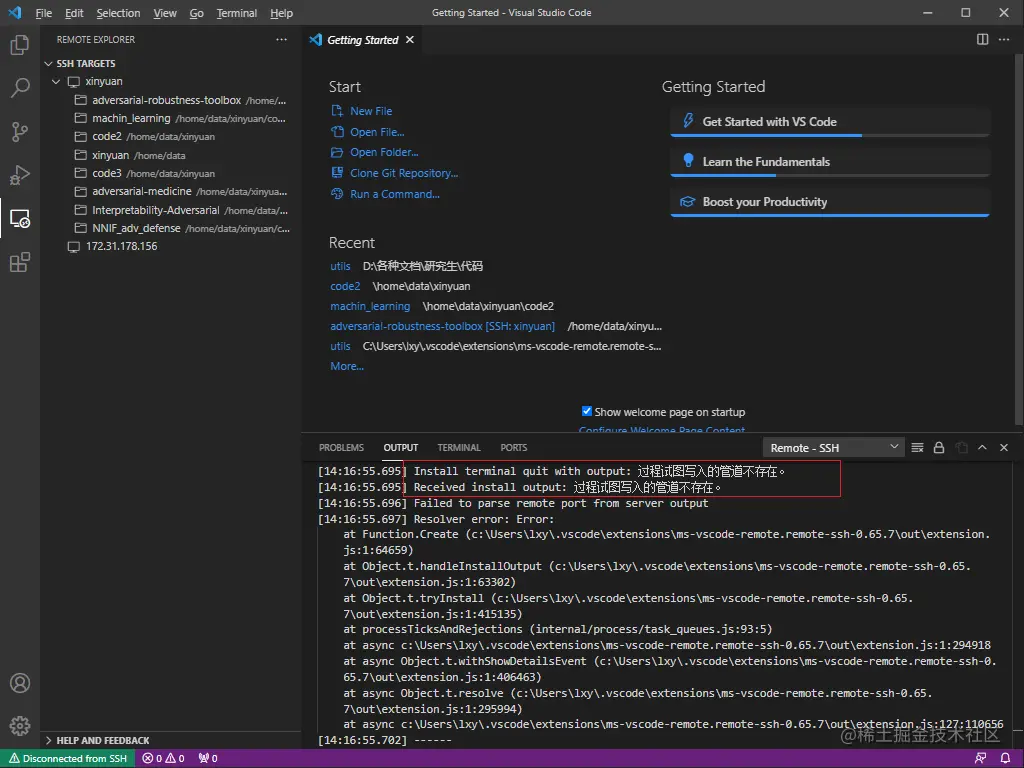Uncheck Show welcome page on startup
Screen dimensions: 1024x768
click(x=587, y=411)
